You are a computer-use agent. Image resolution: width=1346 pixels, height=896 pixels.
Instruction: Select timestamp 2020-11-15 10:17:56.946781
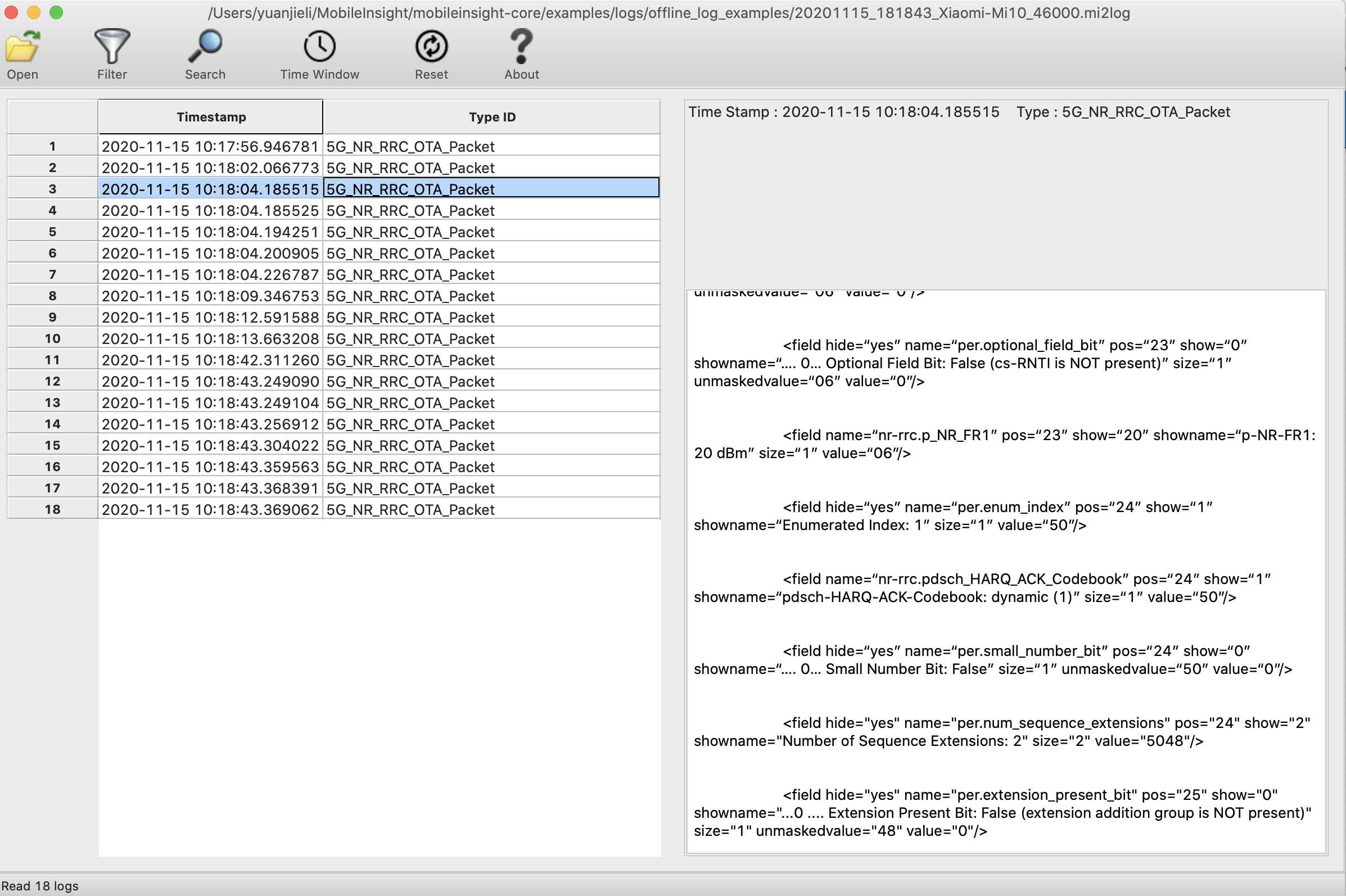[x=210, y=146]
